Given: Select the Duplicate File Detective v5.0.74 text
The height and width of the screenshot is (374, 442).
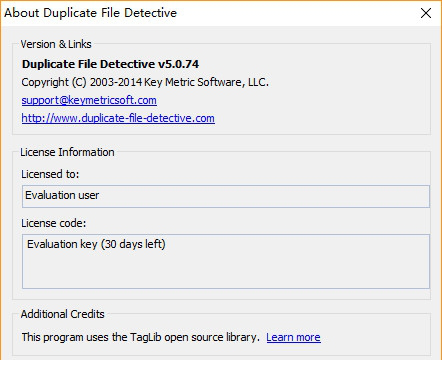Looking at the screenshot, I should [110, 64].
